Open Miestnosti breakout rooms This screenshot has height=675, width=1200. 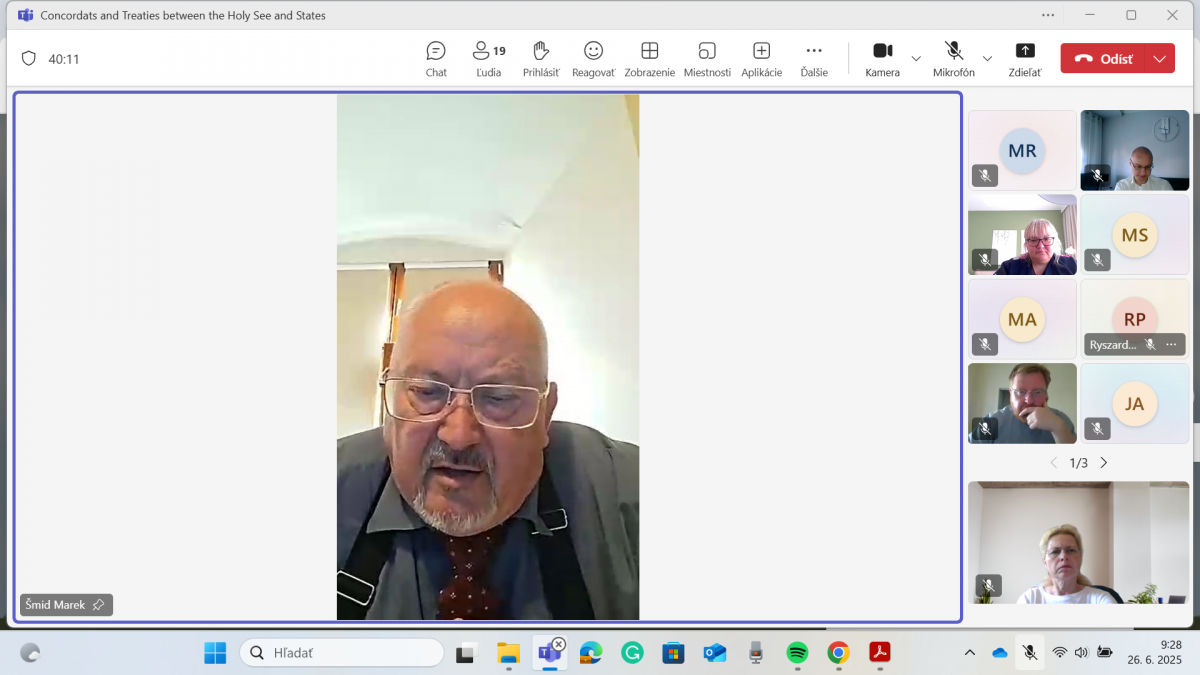[x=707, y=59]
